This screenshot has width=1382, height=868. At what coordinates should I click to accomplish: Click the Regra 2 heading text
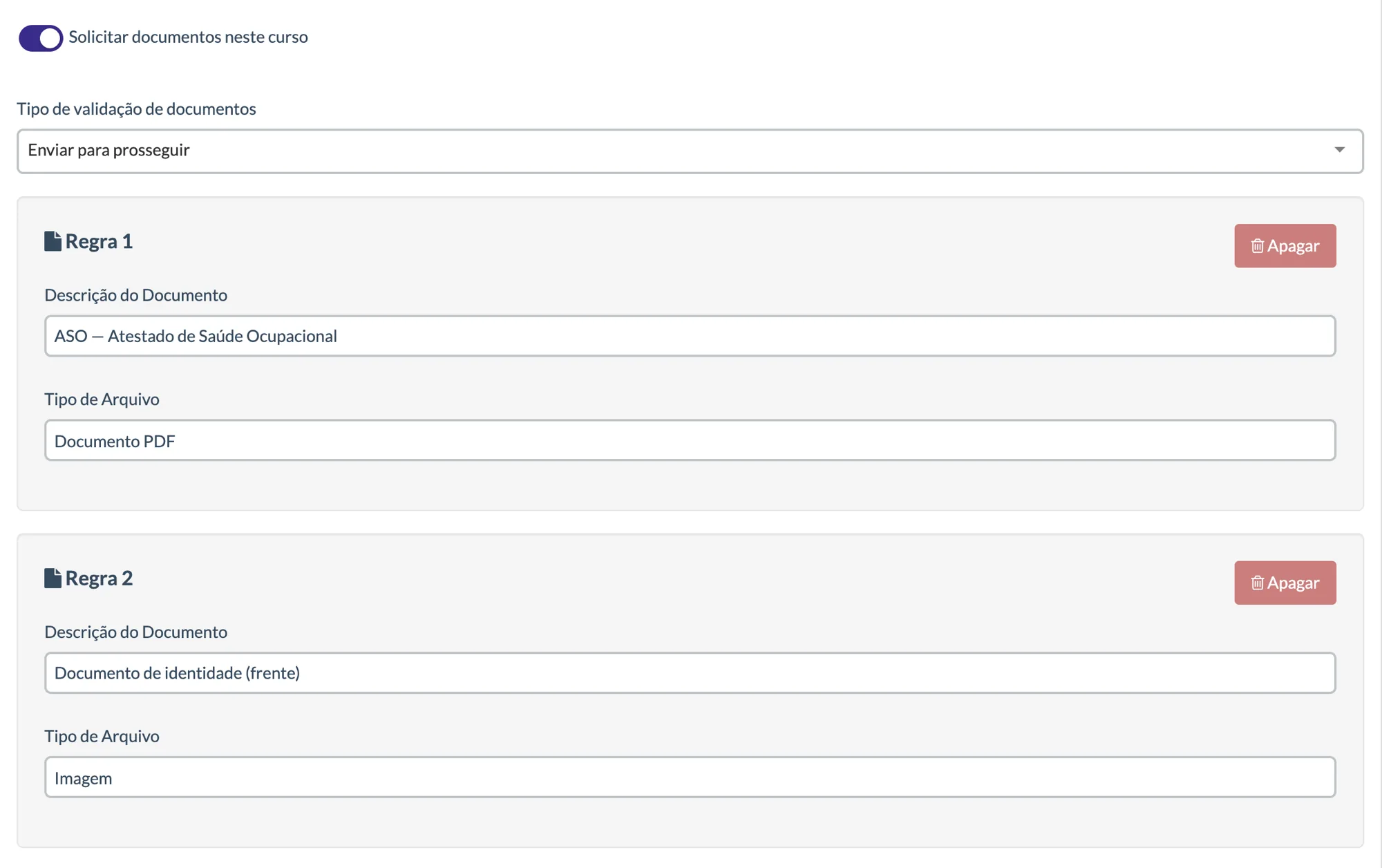point(99,578)
